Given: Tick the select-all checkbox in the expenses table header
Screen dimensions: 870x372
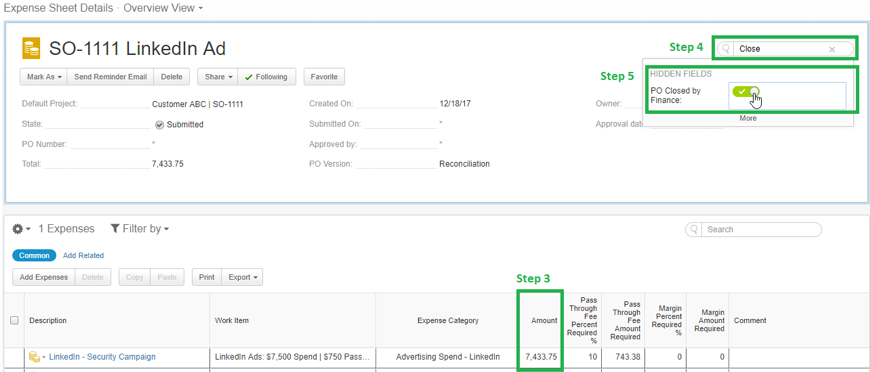Looking at the screenshot, I should click(x=14, y=320).
